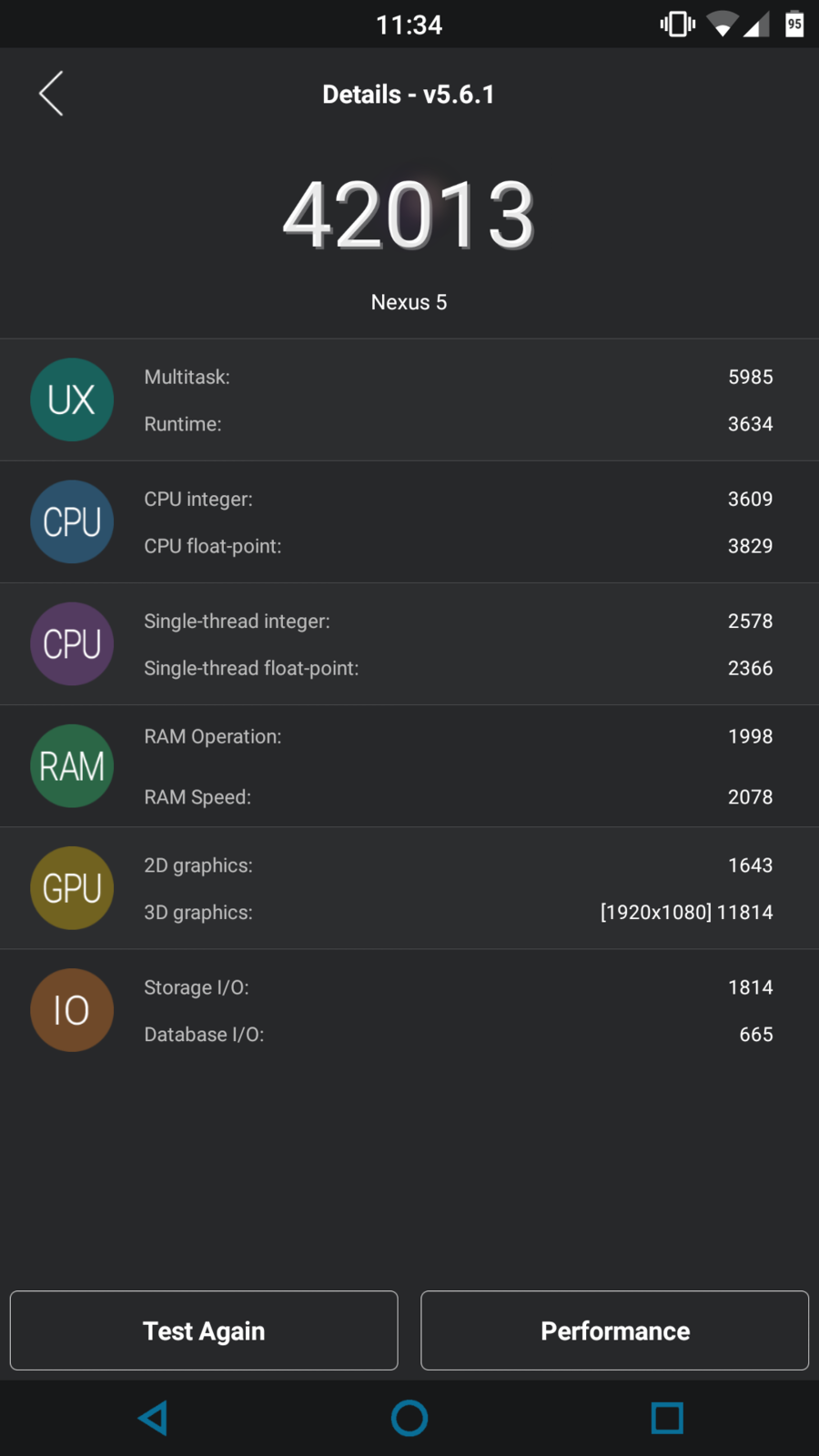Image resolution: width=819 pixels, height=1456 pixels.
Task: Tap the blue CPU category icon
Action: click(72, 521)
